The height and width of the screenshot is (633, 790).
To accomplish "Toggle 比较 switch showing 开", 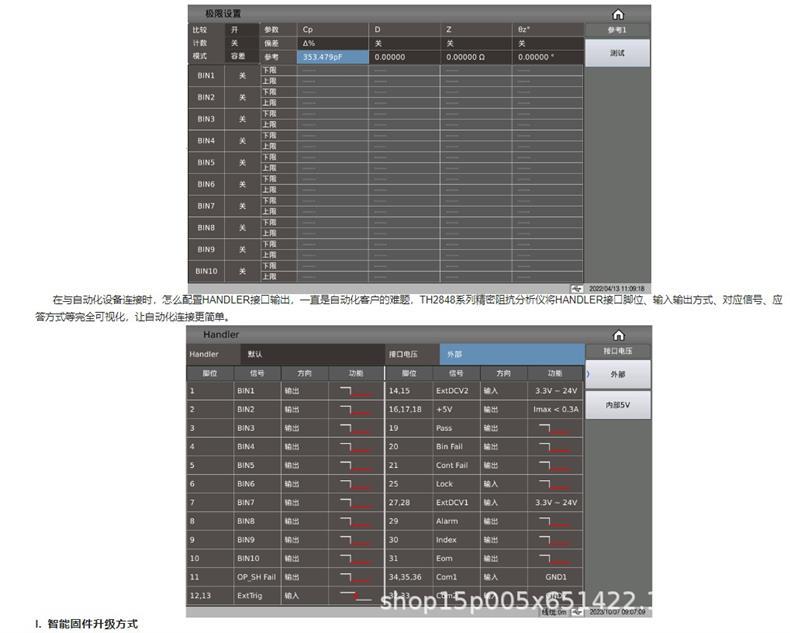I will [242, 30].
